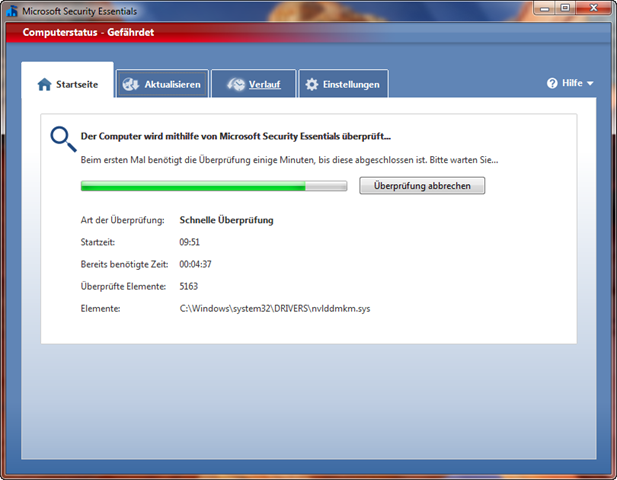Open the Verlauf tab
Viewport: 617px width, 480px height.
coord(264,85)
